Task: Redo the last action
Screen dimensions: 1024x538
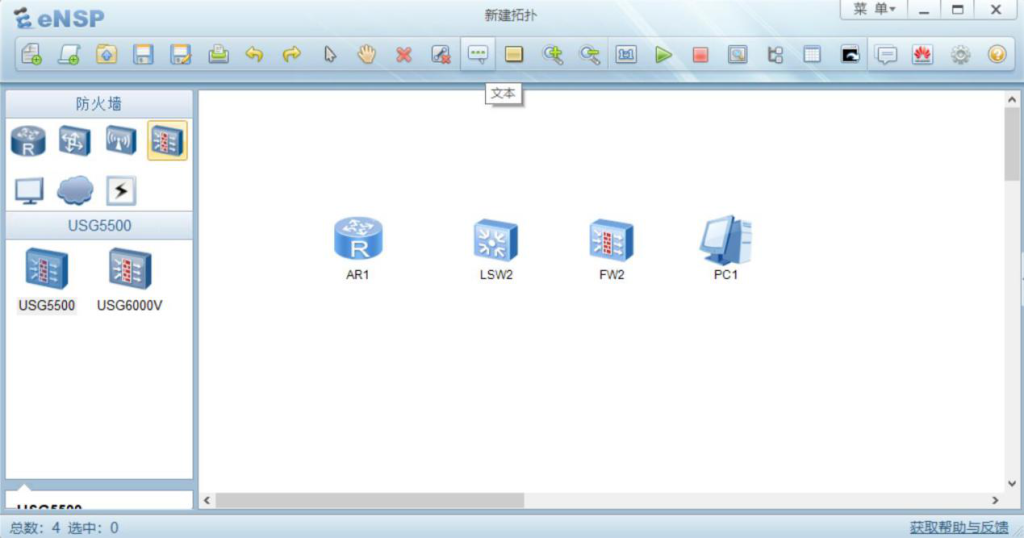Action: point(292,54)
